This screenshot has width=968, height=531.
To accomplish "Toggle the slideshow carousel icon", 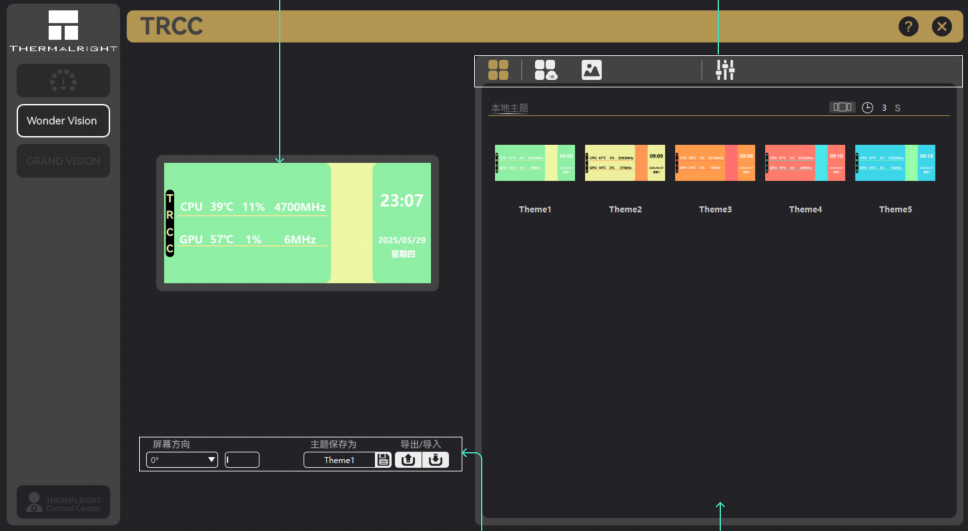I will 842,107.
